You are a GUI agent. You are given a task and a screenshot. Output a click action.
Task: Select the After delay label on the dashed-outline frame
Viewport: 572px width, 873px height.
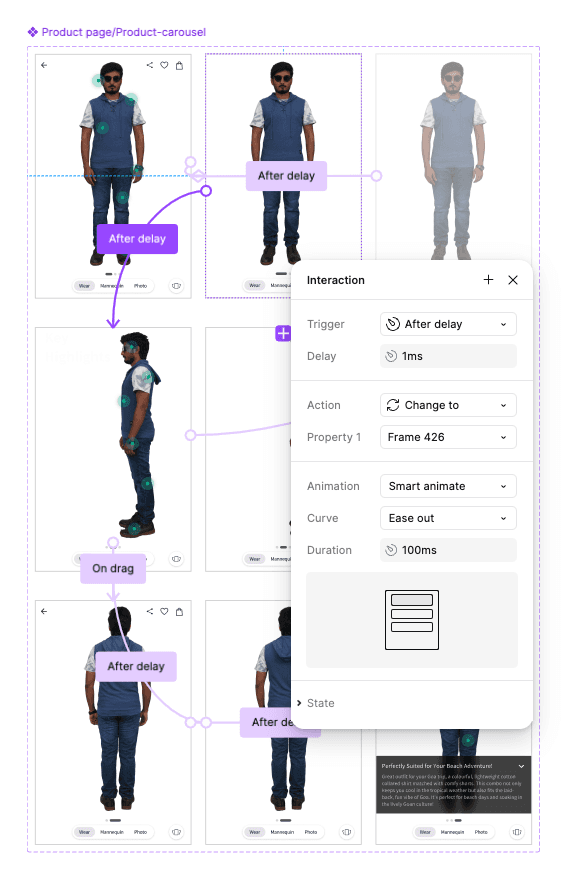[286, 176]
